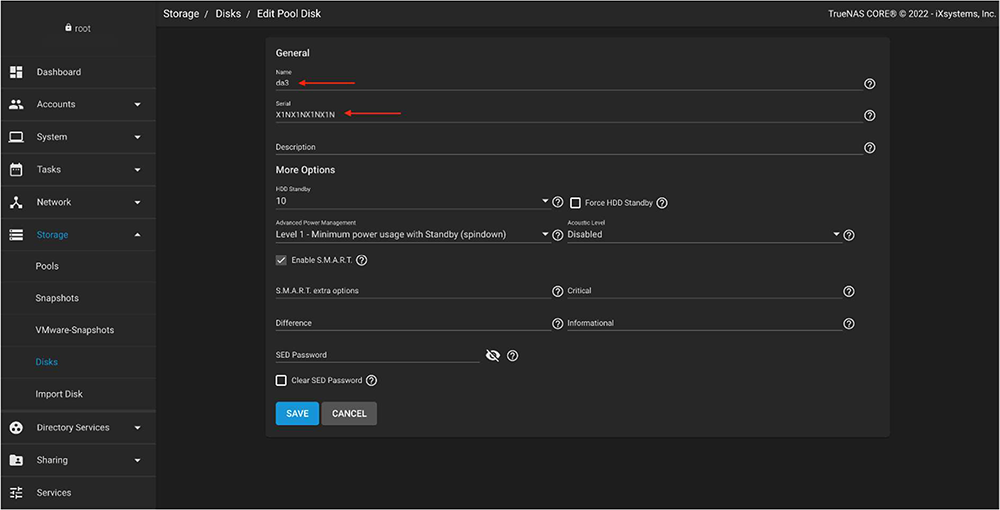The height and width of the screenshot is (510, 1000).
Task: Click the CANCEL button
Action: [x=349, y=414]
